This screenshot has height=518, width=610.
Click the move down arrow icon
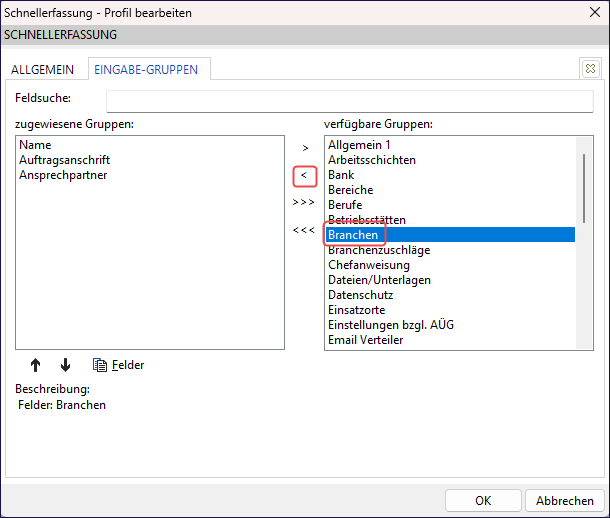[66, 365]
